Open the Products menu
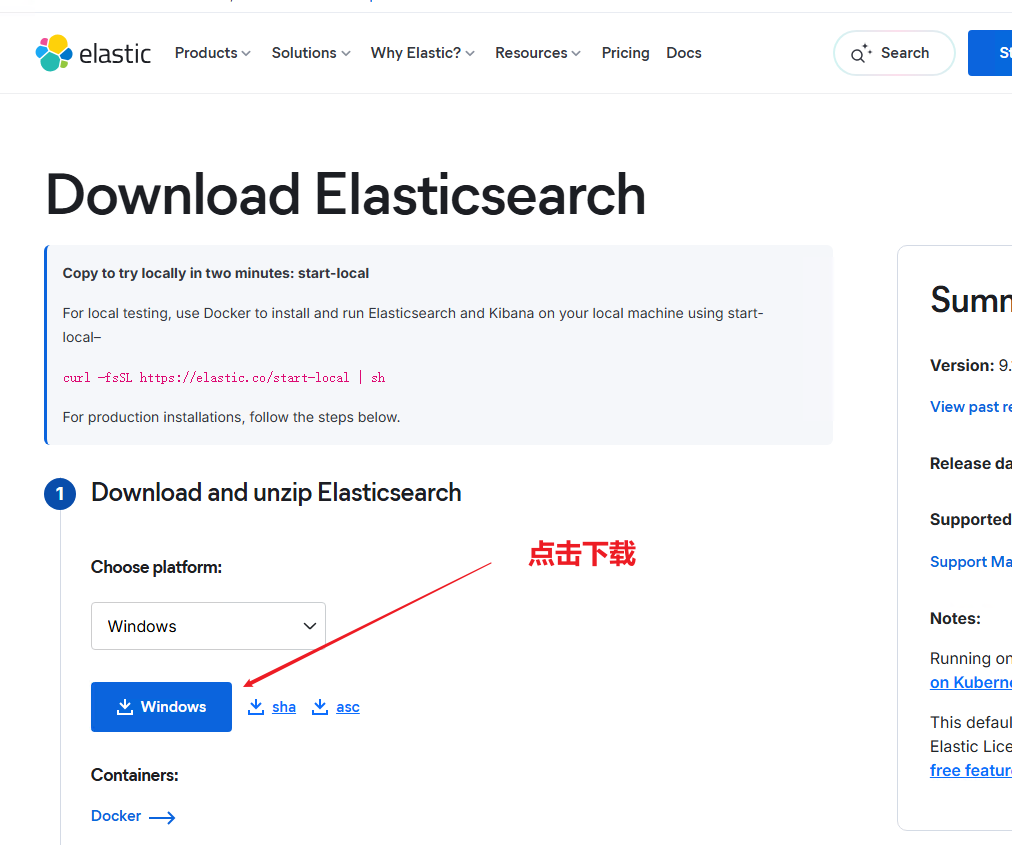This screenshot has height=846, width=1012. (212, 53)
